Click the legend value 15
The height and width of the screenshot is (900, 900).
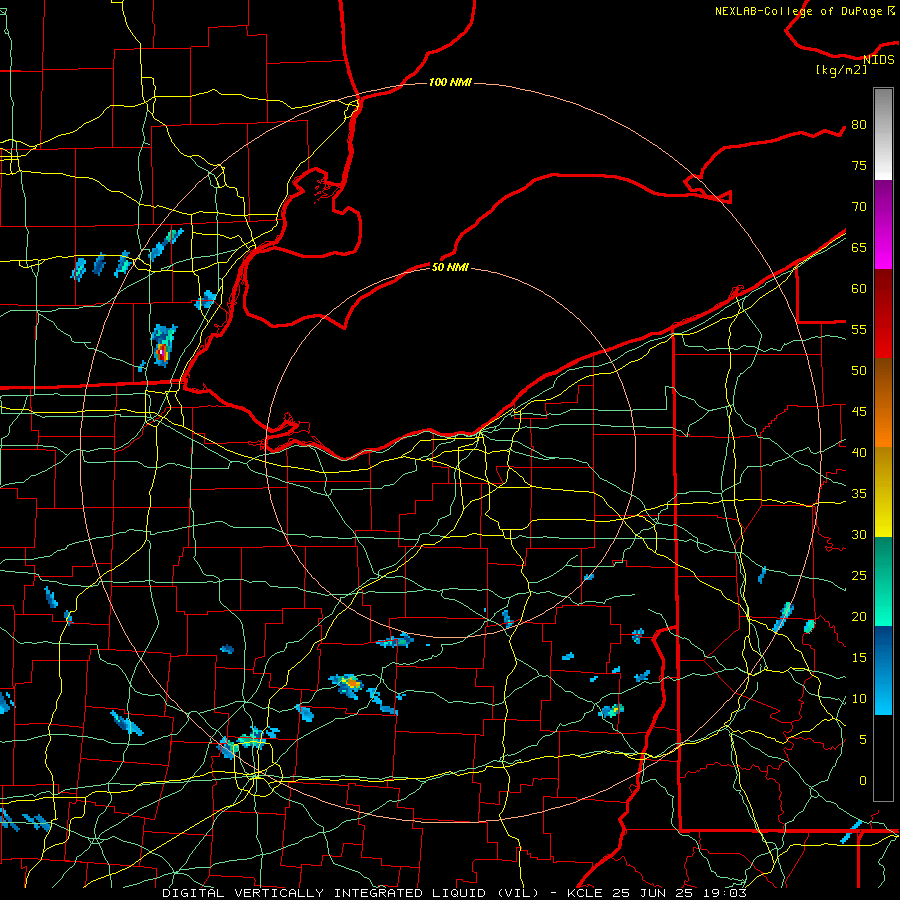click(x=859, y=657)
